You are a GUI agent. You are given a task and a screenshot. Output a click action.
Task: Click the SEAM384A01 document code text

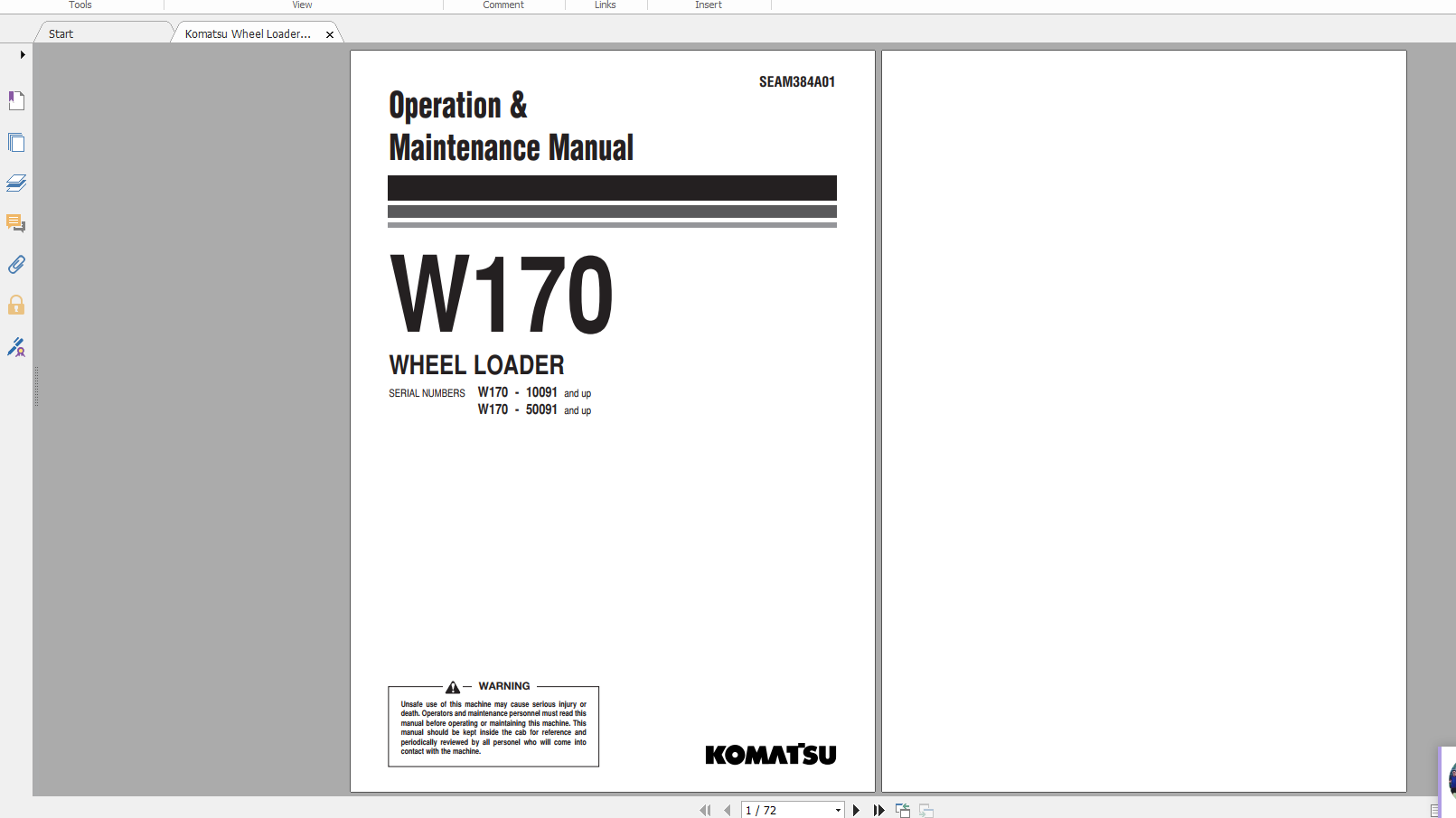pyautogui.click(x=796, y=81)
